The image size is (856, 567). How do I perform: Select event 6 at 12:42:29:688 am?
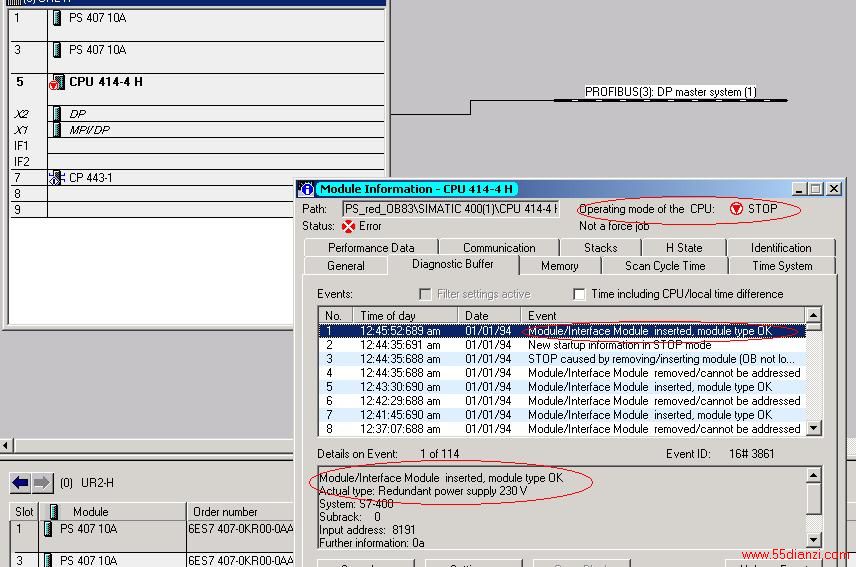(x=562, y=401)
